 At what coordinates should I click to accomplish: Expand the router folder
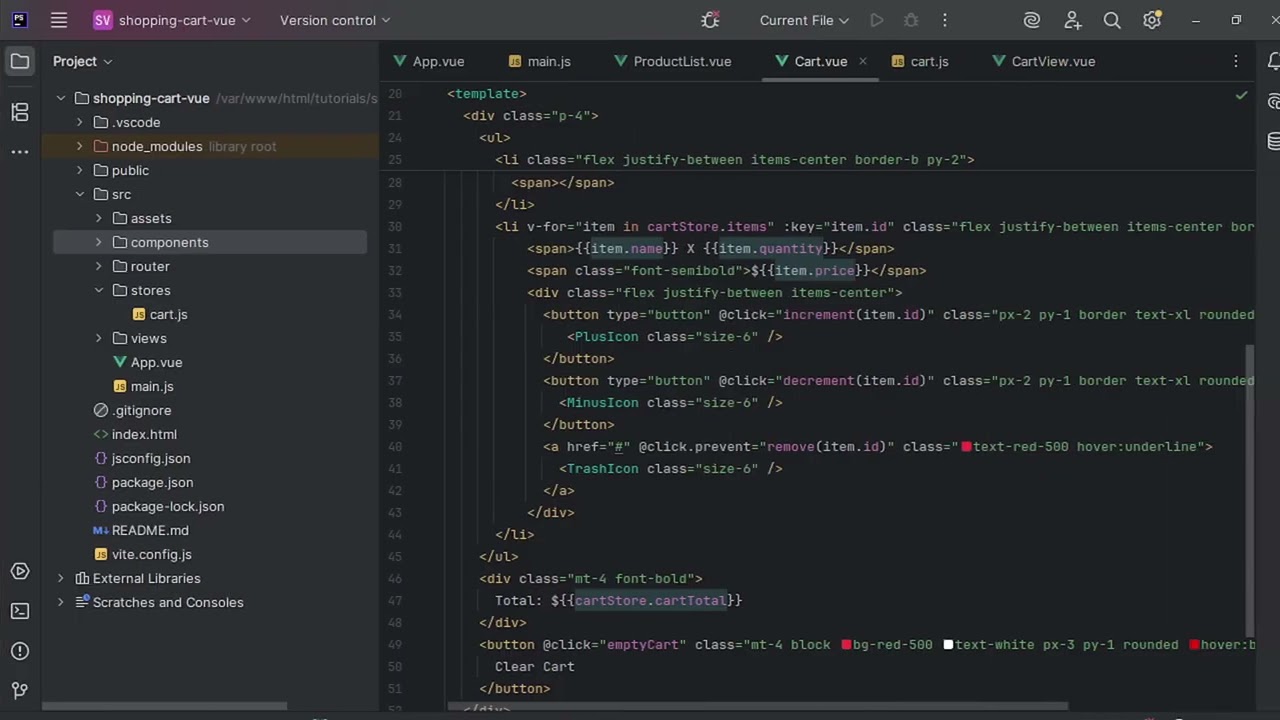coord(98,266)
